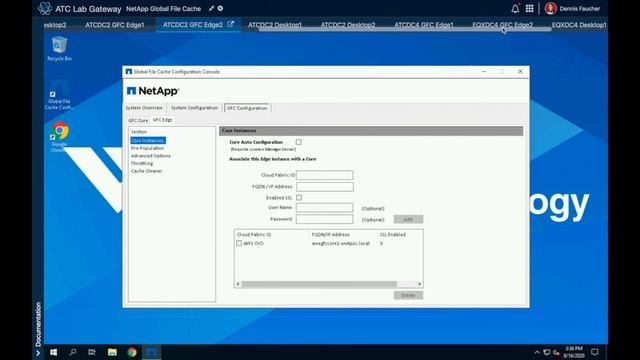Open the notifications bell icon
Viewport: 640px width, 360px height.
(515, 8)
